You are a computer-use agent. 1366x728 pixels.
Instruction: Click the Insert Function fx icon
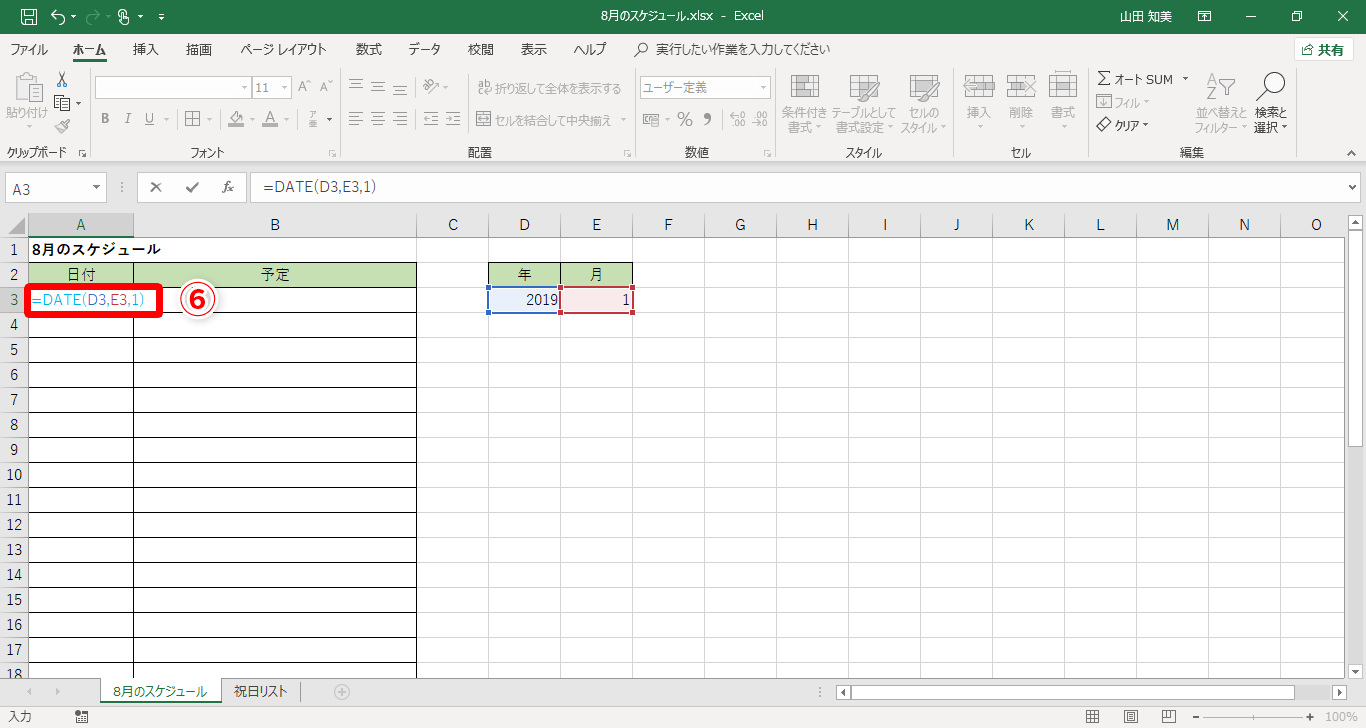[228, 187]
